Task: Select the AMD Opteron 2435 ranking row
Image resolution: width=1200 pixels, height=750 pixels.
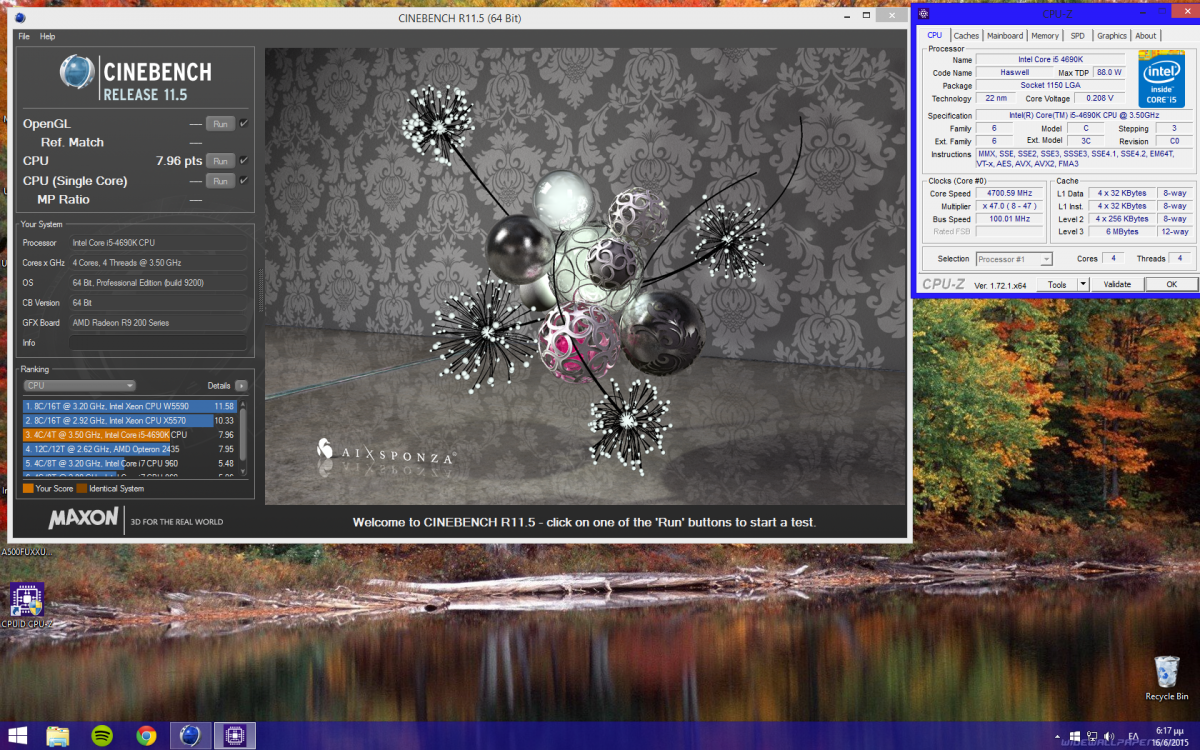Action: (129, 449)
